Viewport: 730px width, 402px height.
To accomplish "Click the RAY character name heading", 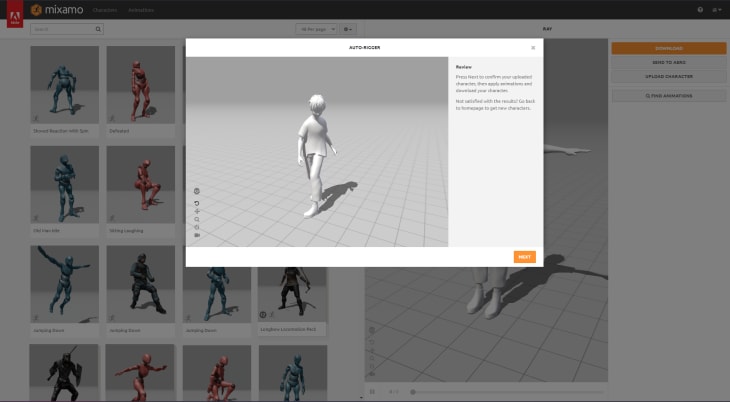I will pyautogui.click(x=547, y=29).
